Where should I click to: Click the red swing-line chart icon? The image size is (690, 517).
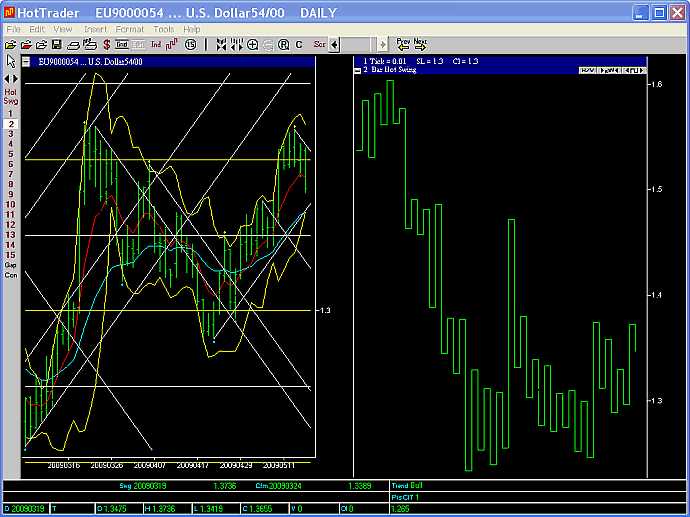[x=172, y=44]
